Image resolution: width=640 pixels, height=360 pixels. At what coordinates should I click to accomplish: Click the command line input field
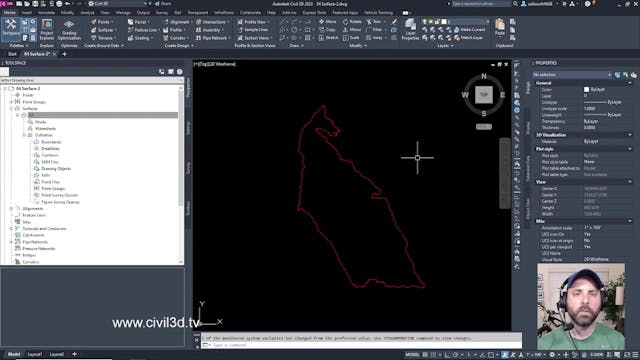361,345
